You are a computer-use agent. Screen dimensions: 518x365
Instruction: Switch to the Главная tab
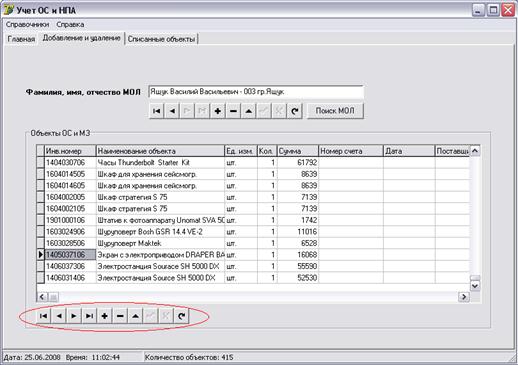[x=21, y=39]
